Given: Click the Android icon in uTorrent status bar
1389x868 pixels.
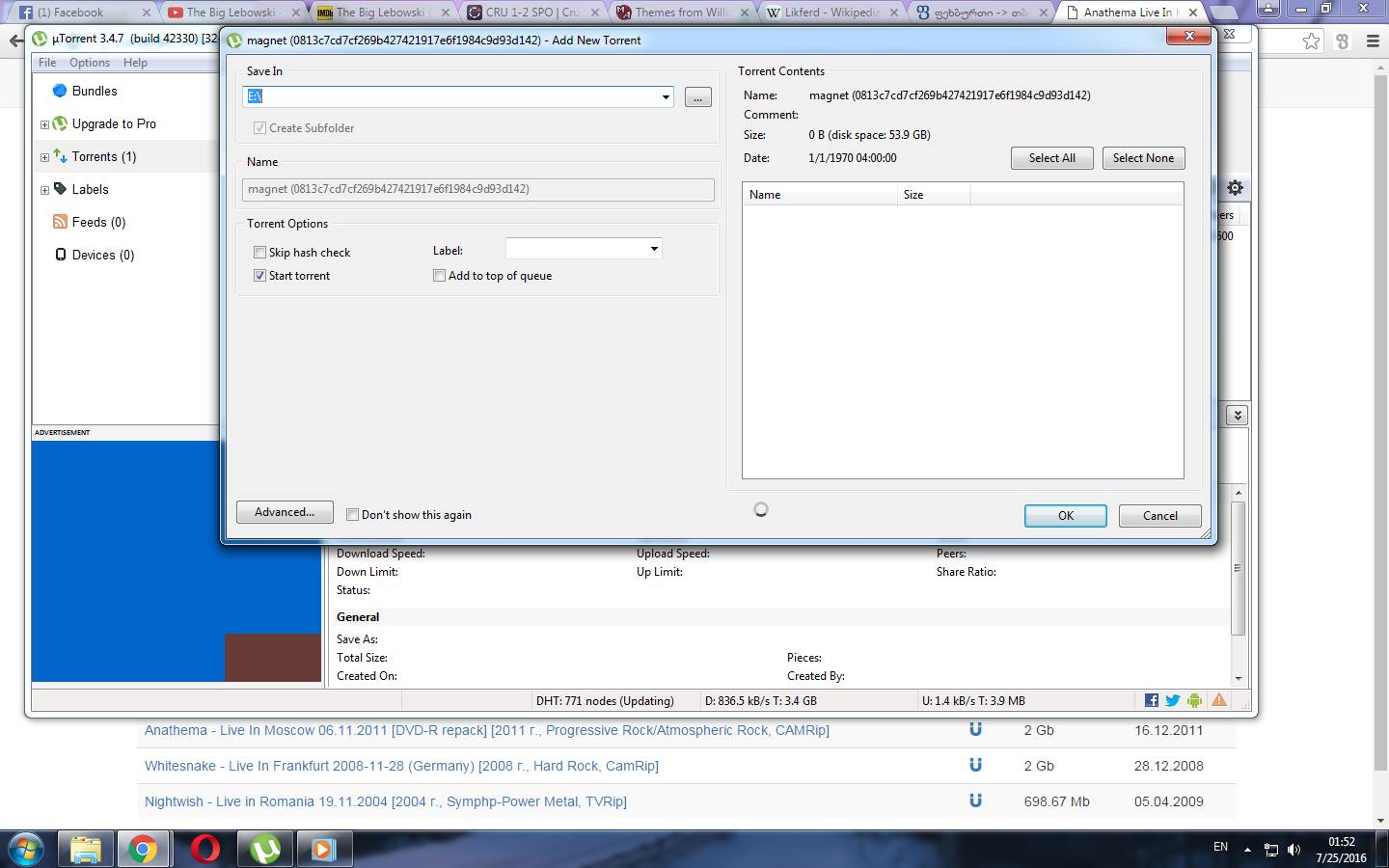Looking at the screenshot, I should [1195, 700].
